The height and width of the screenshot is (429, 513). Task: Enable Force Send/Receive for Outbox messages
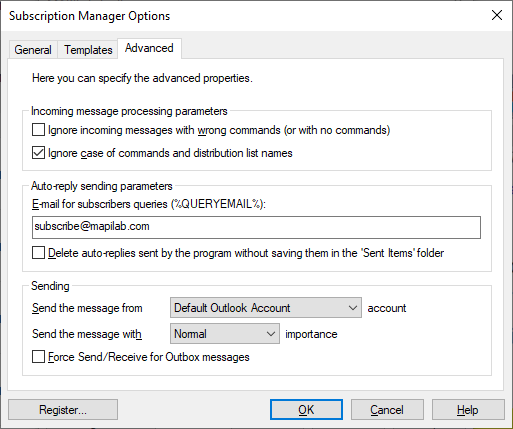tap(38, 357)
